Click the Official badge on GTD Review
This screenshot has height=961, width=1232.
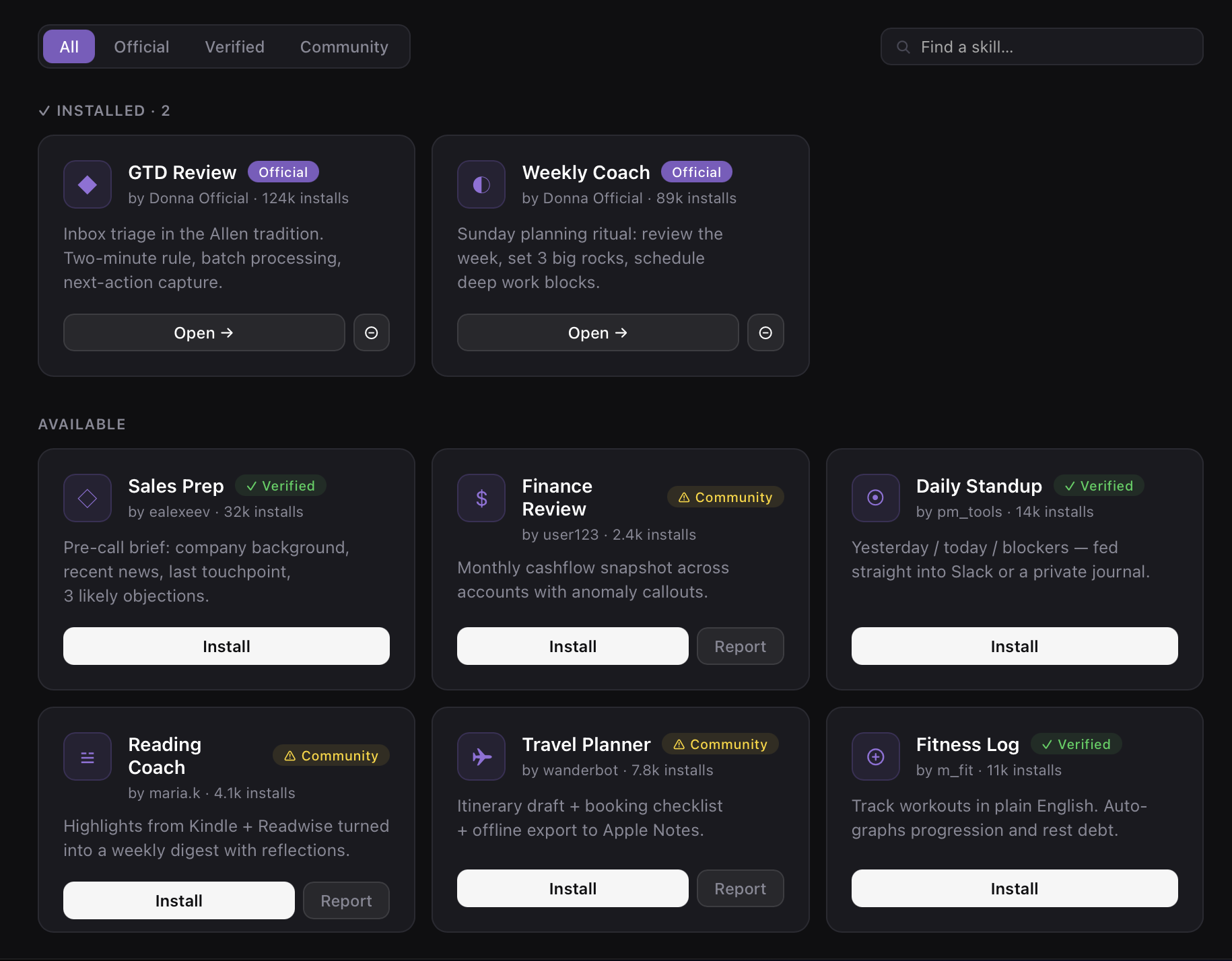[x=283, y=172]
